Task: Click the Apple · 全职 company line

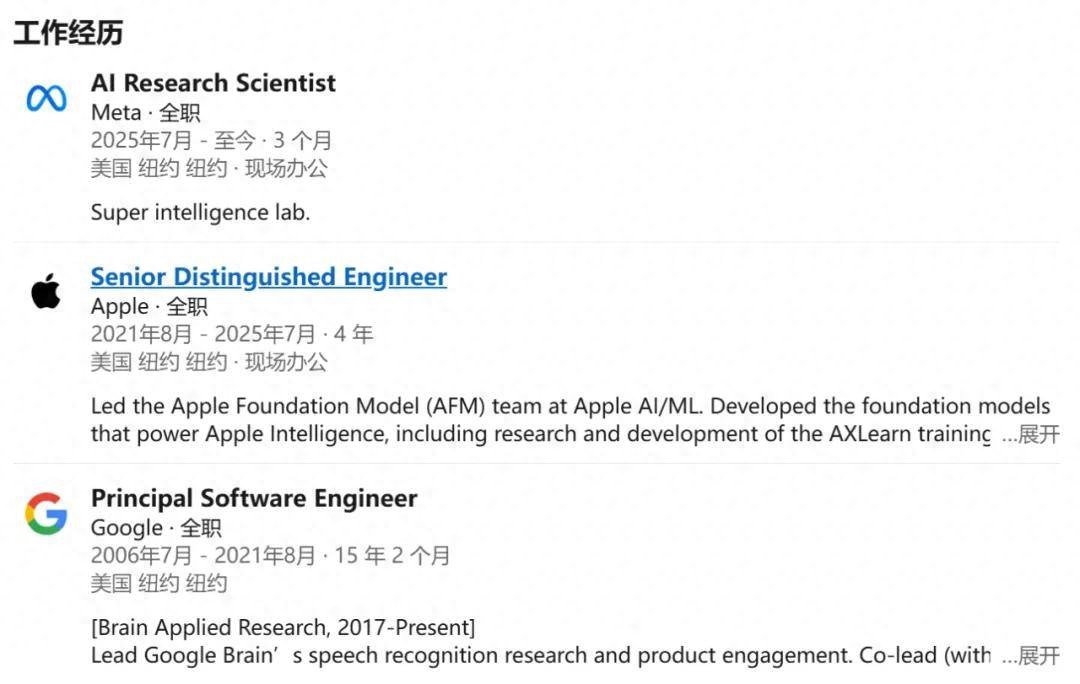Action: 149,306
